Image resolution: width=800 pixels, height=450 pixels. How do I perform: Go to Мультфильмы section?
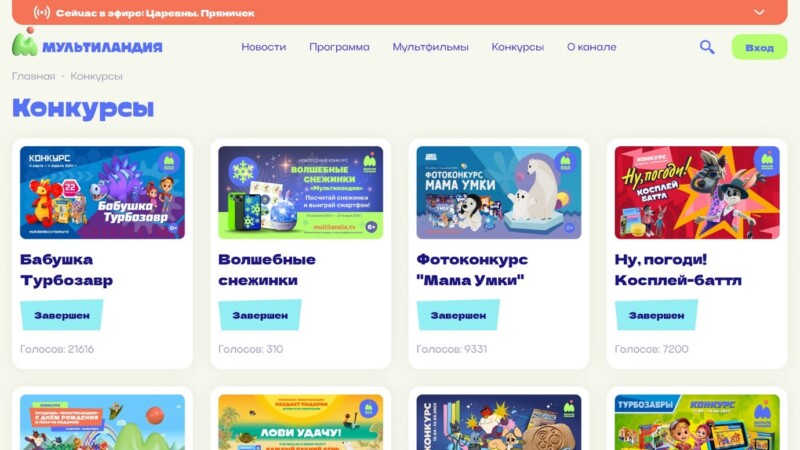(x=430, y=47)
